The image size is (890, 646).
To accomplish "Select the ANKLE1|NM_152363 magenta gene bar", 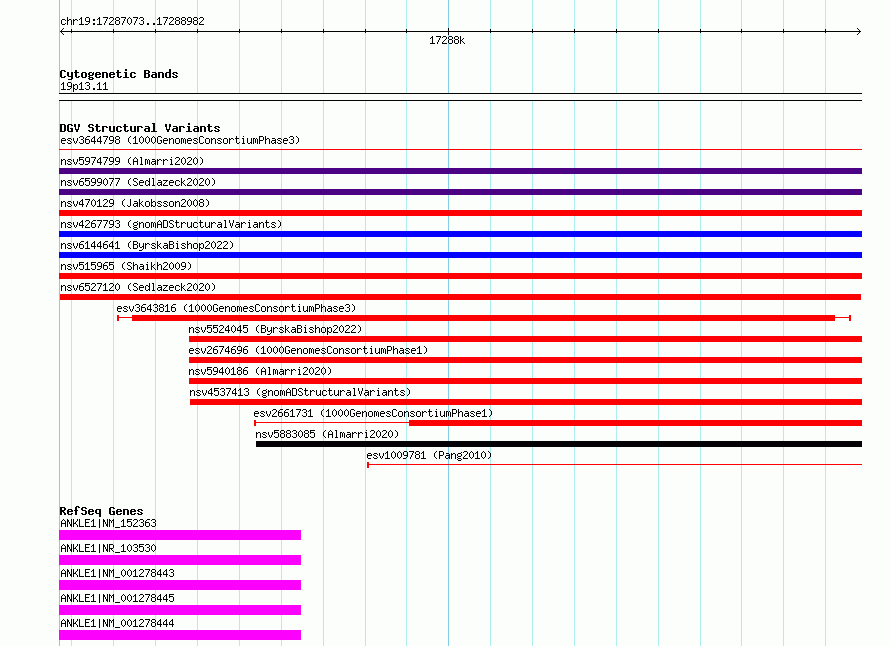I will [x=180, y=535].
